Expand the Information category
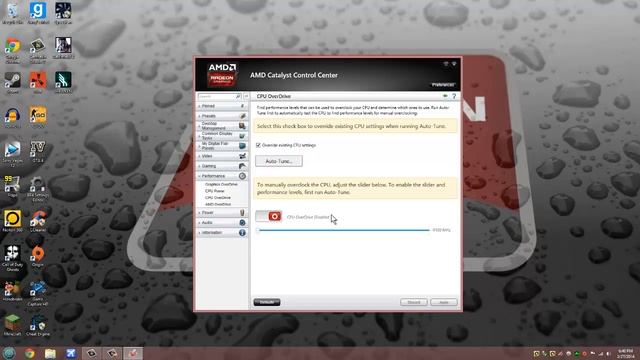The width and height of the screenshot is (640, 360). point(222,233)
